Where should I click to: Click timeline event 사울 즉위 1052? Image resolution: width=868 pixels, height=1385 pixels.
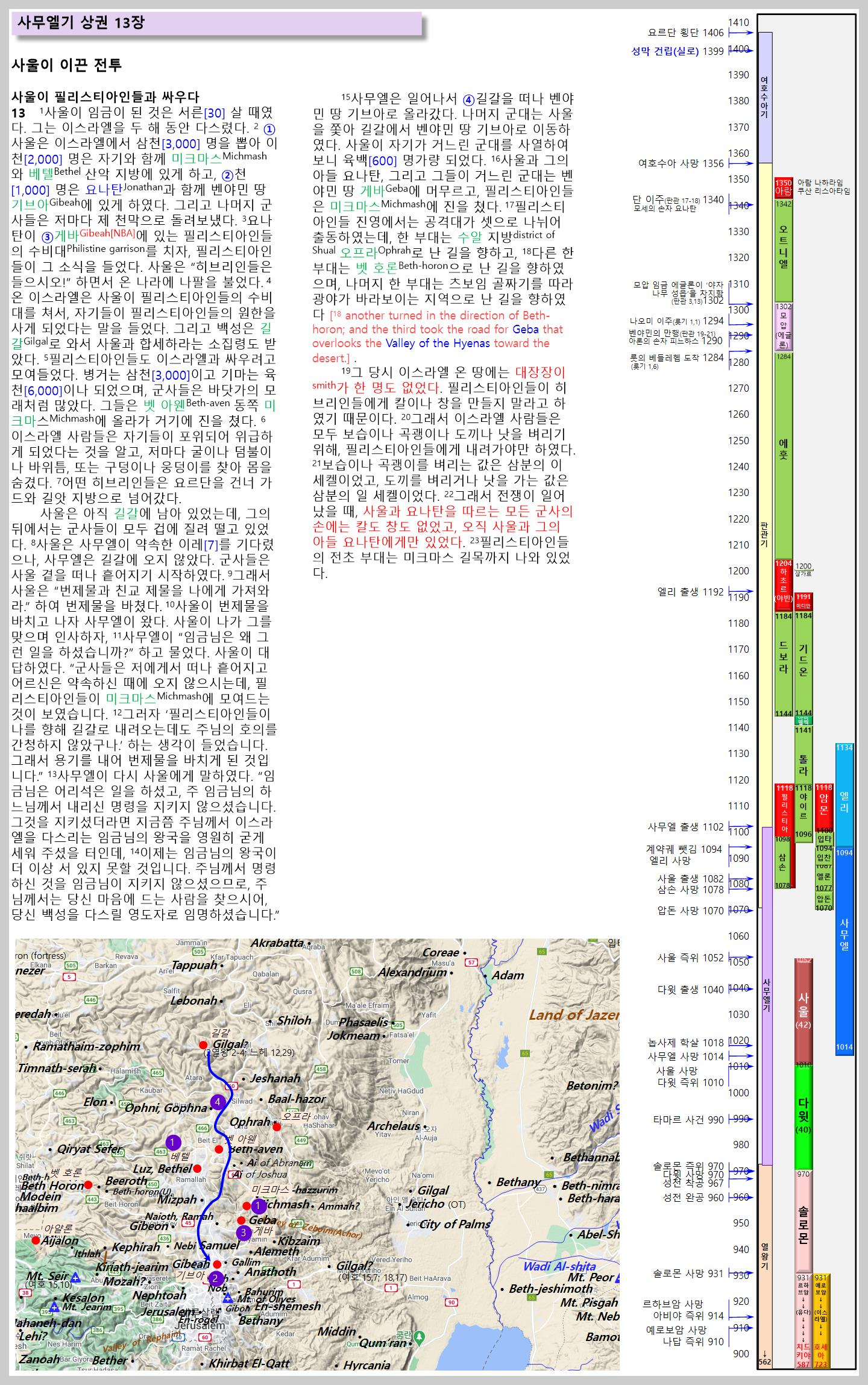(691, 957)
